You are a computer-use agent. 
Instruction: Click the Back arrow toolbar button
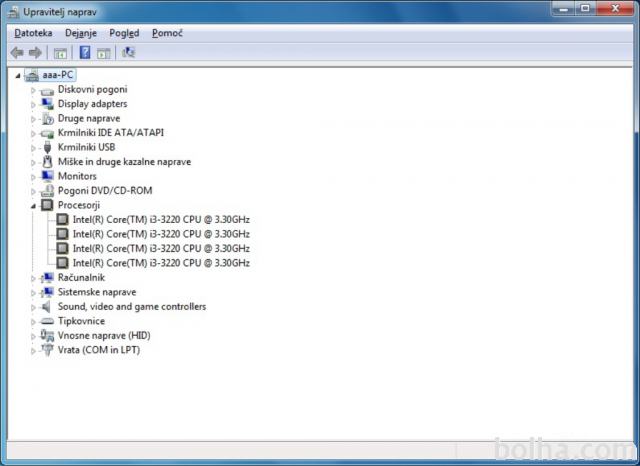[17, 52]
